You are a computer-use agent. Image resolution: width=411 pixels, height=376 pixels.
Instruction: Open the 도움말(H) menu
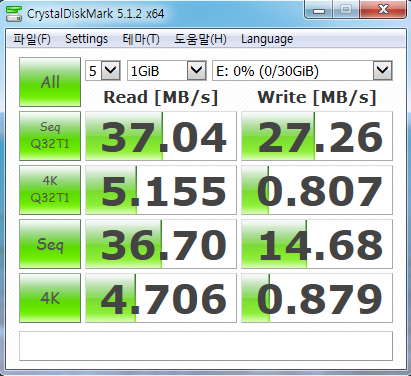pos(200,39)
